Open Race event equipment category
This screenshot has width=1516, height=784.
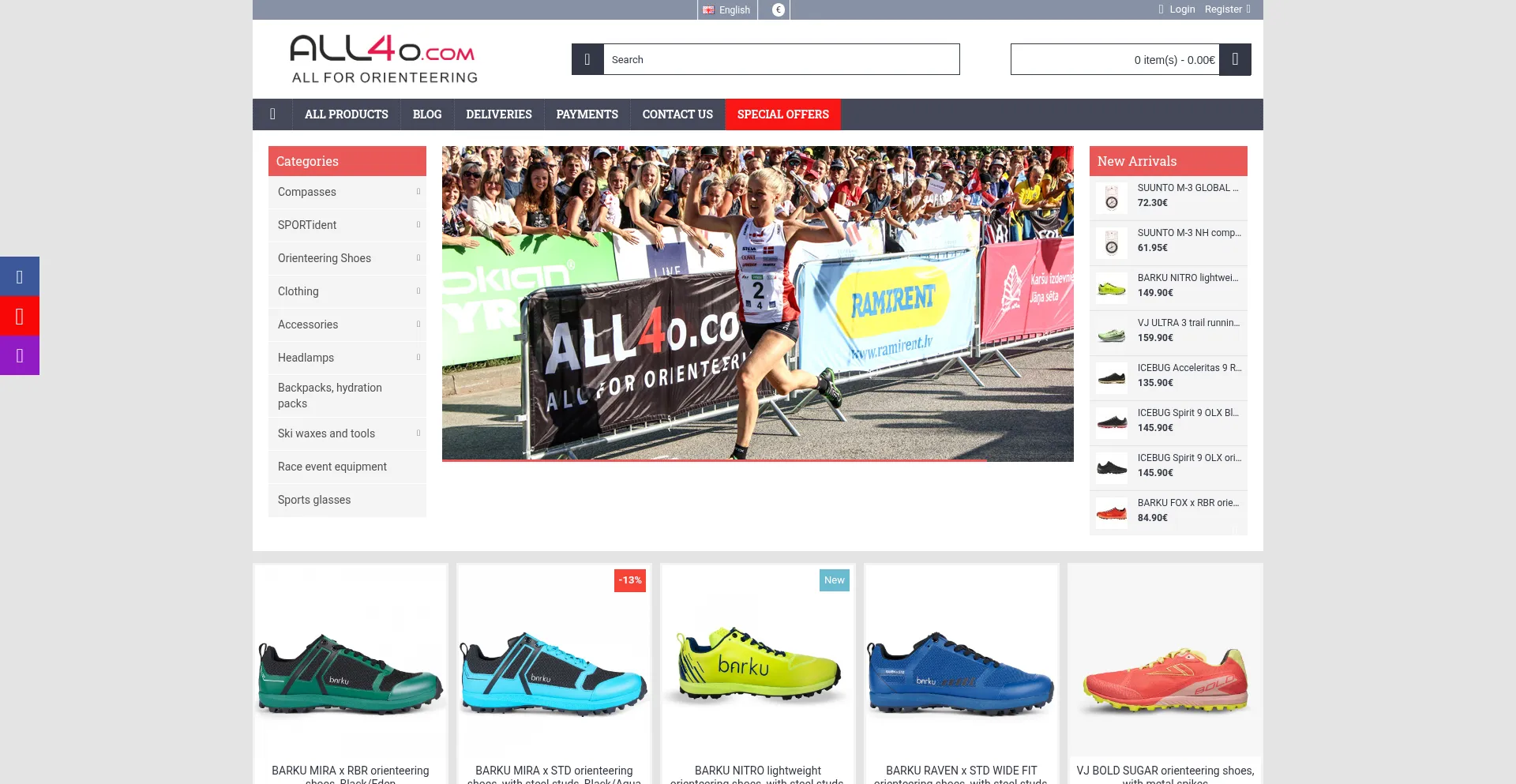coord(347,467)
